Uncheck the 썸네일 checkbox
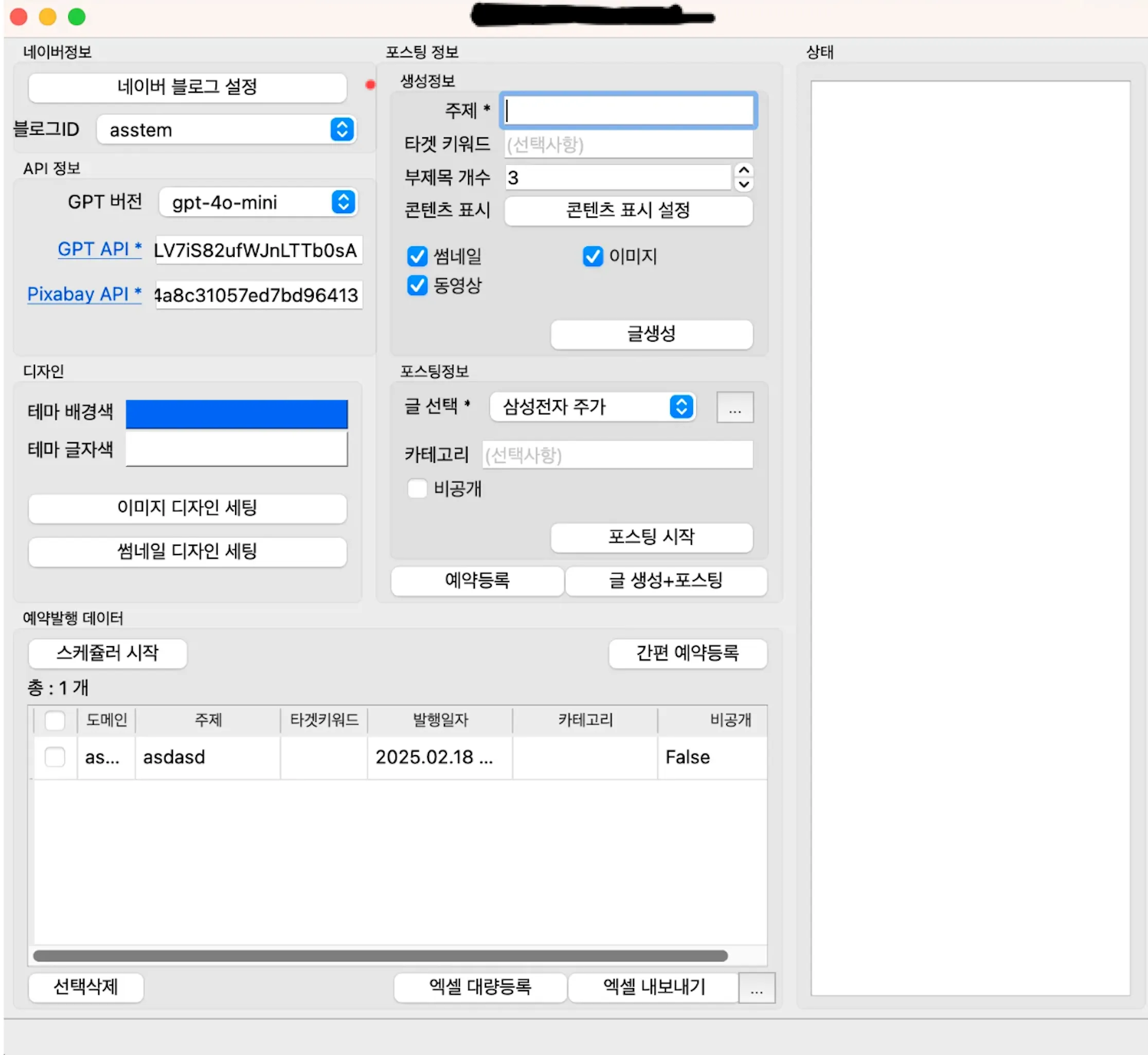 pos(417,256)
